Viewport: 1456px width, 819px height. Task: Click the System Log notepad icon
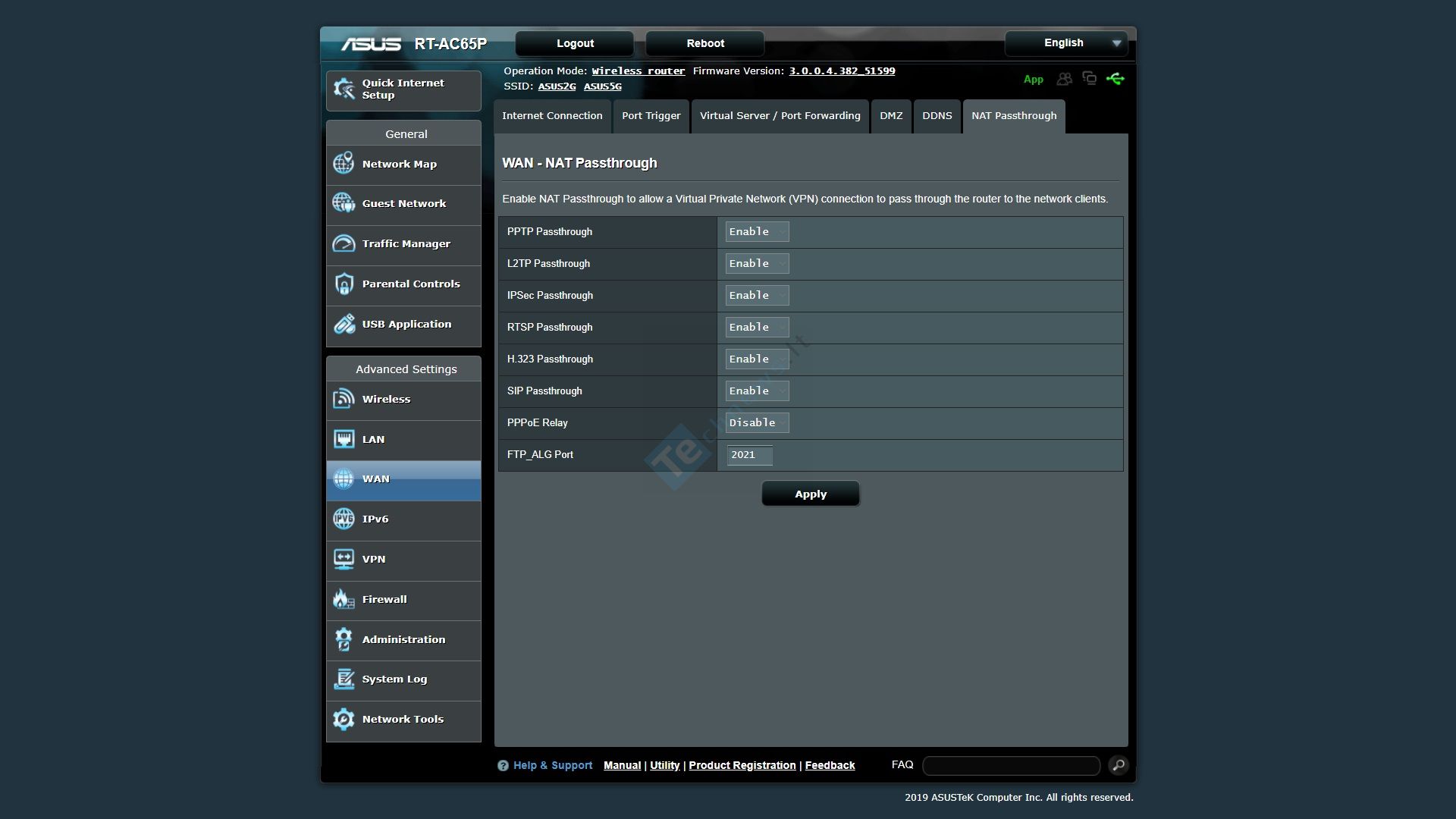point(344,679)
